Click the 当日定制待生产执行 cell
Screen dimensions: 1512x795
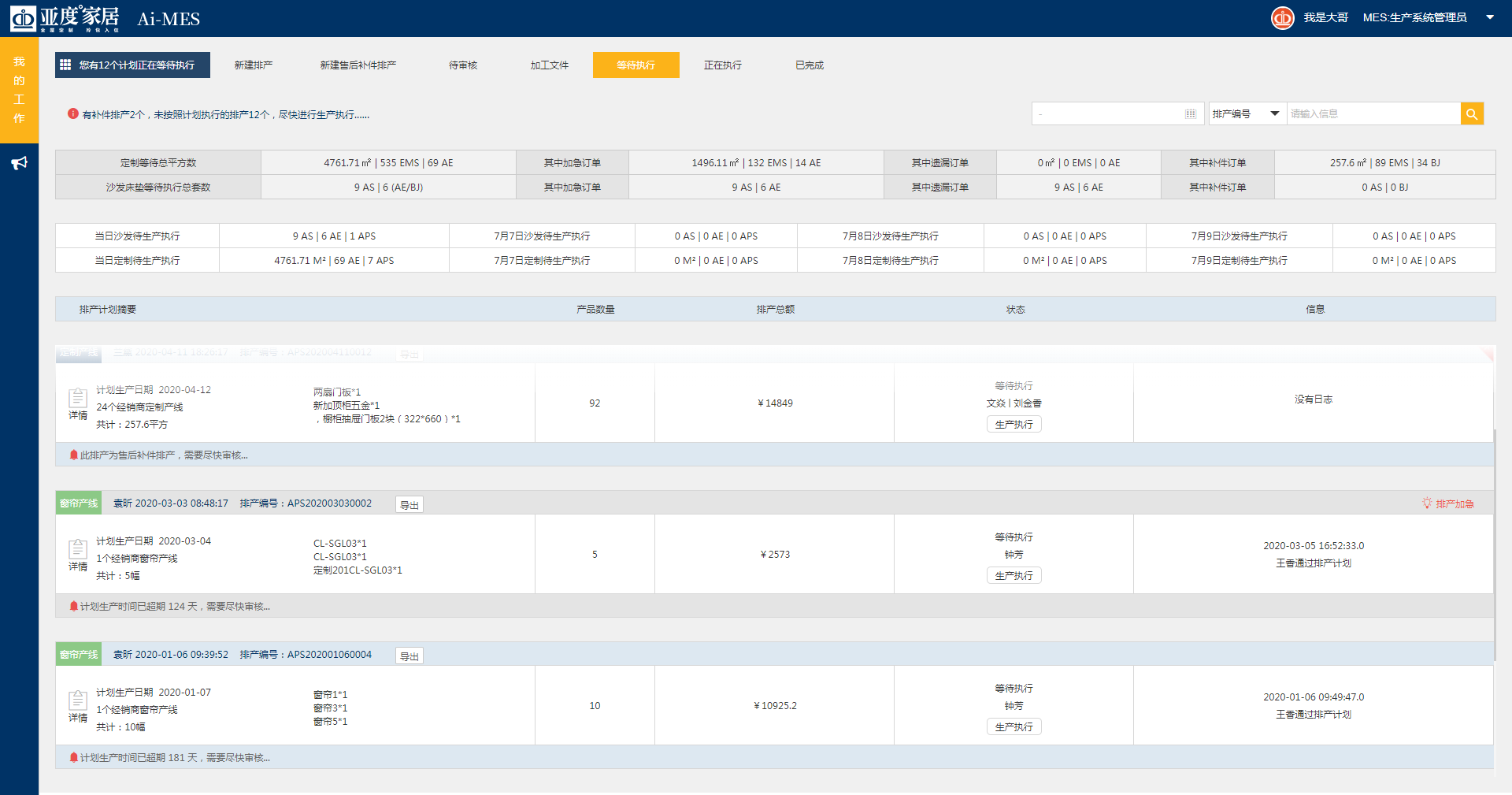(138, 260)
